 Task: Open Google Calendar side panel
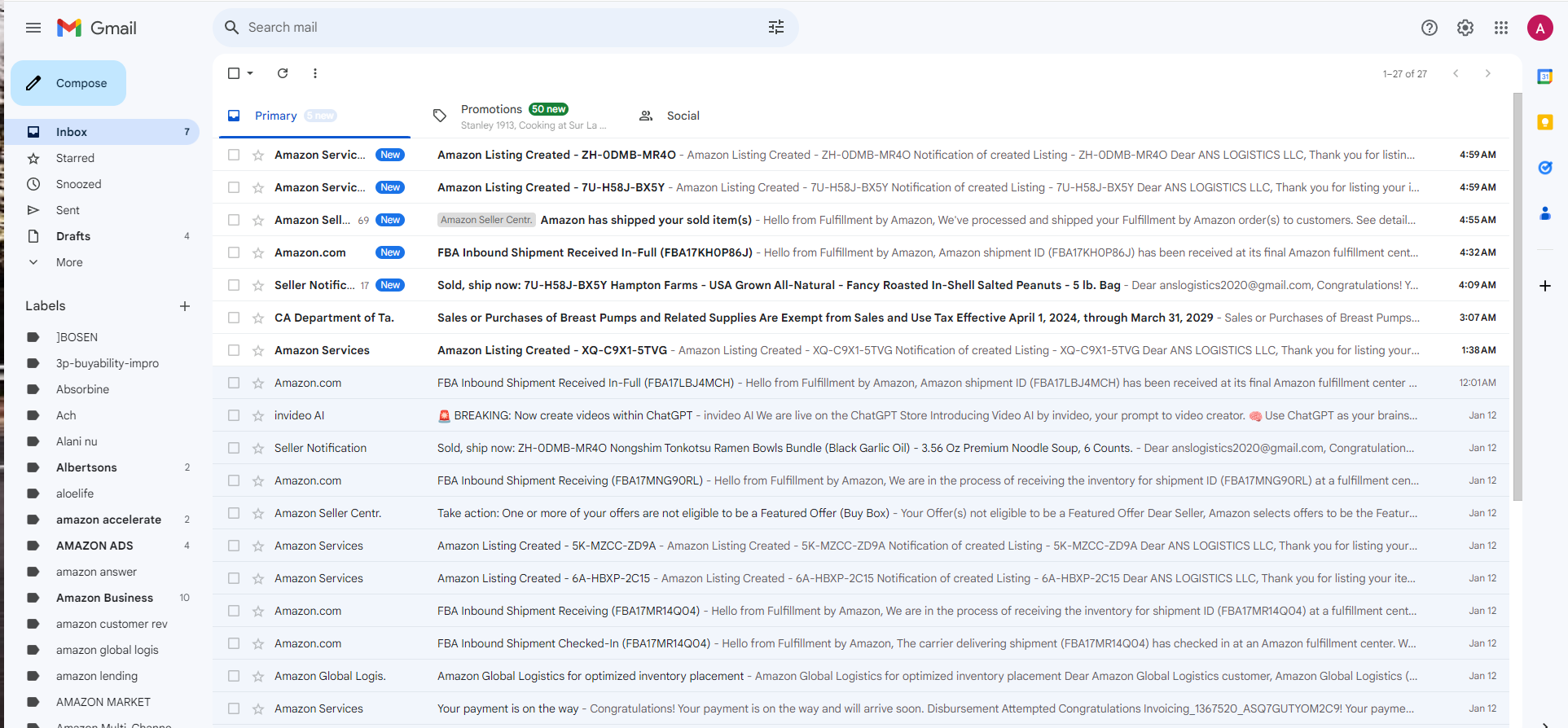click(x=1545, y=77)
